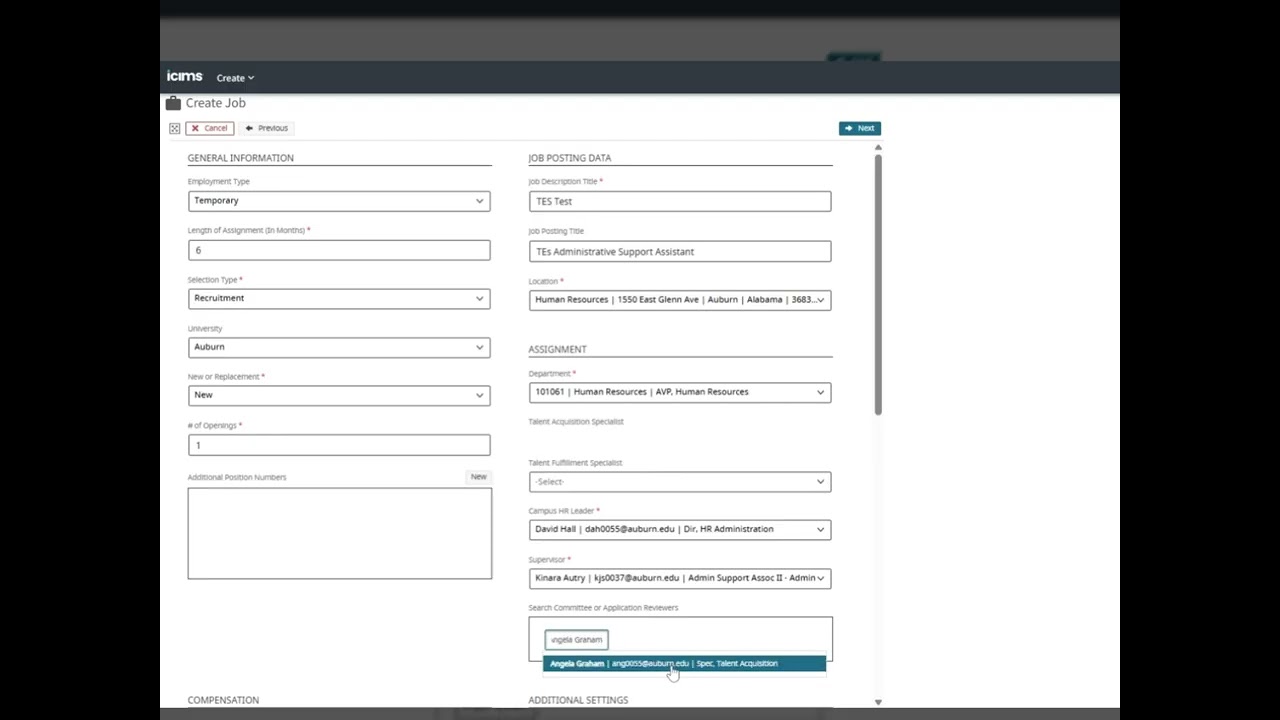This screenshot has width=1280, height=720.
Task: Click the Next button
Action: click(860, 128)
